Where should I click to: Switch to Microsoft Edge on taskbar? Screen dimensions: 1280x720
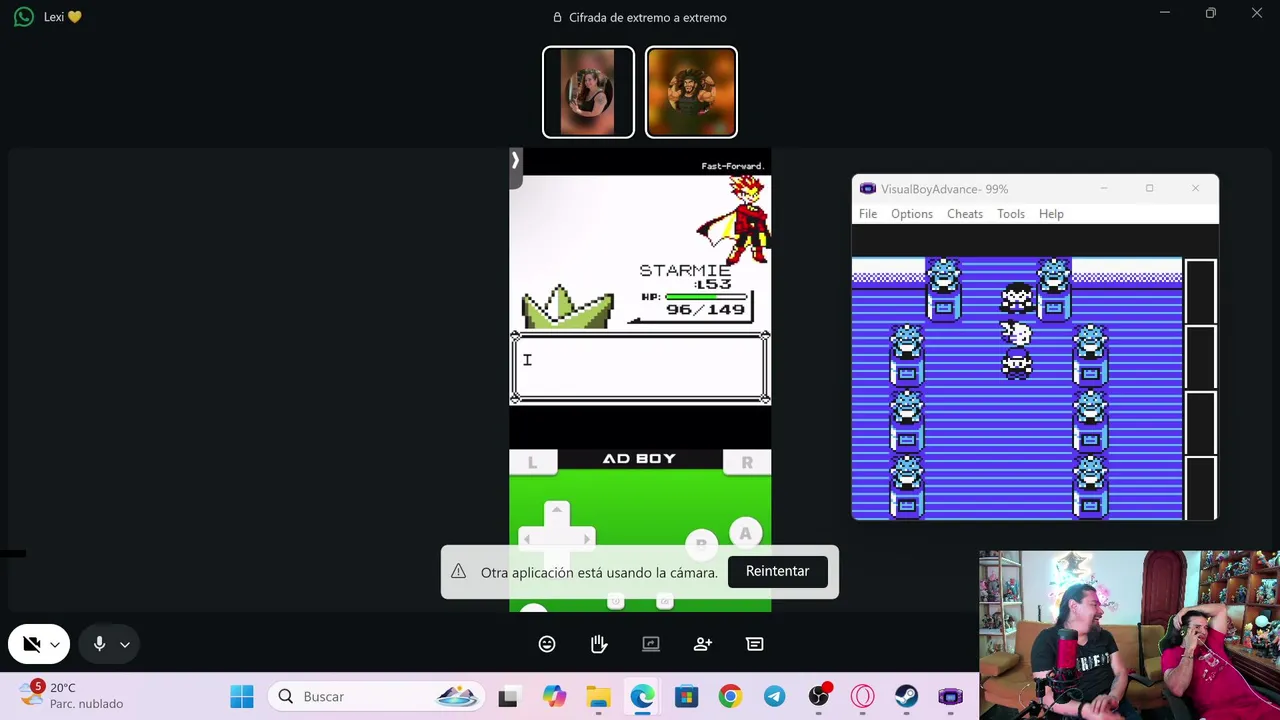pos(642,696)
